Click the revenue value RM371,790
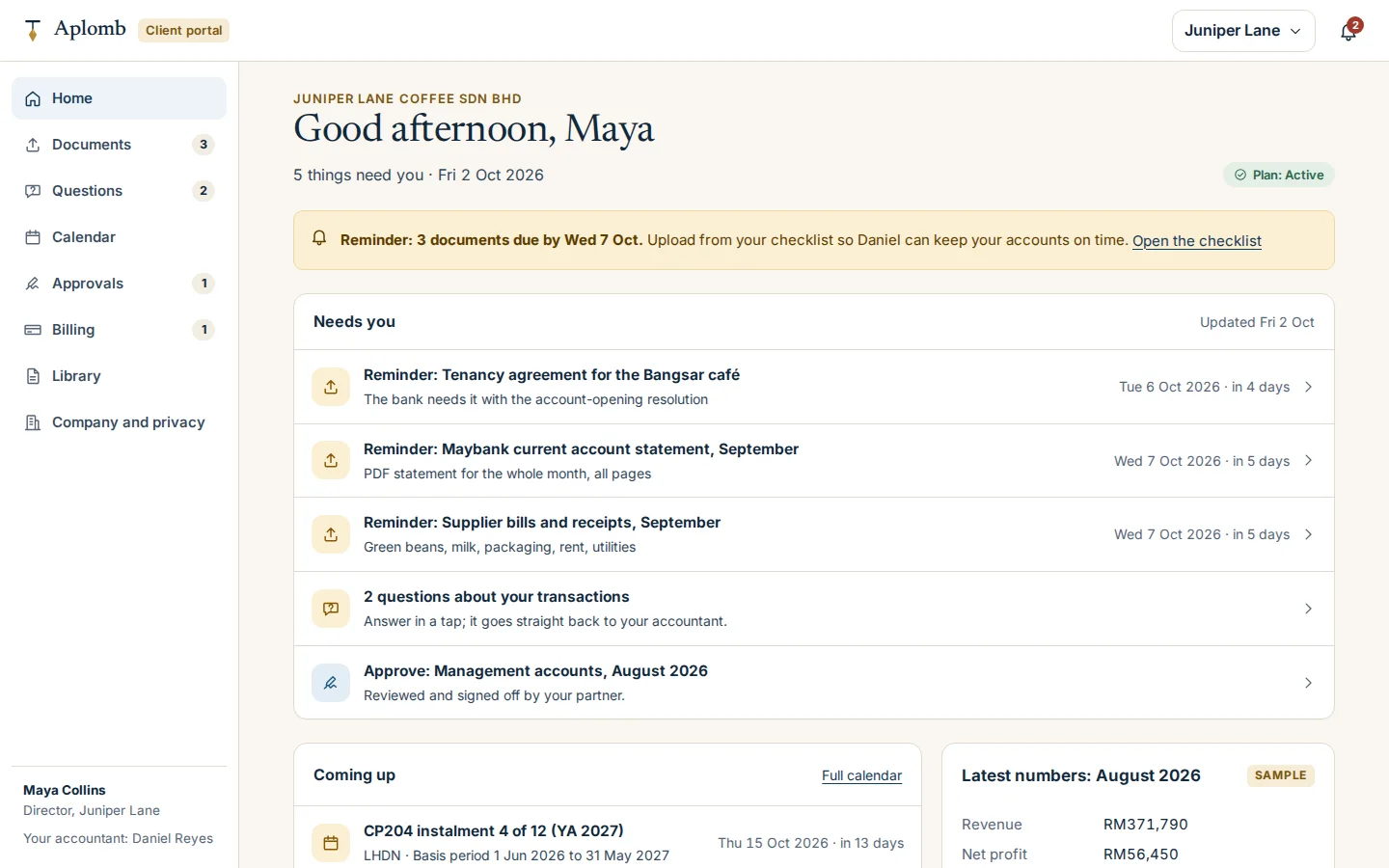 (x=1146, y=825)
